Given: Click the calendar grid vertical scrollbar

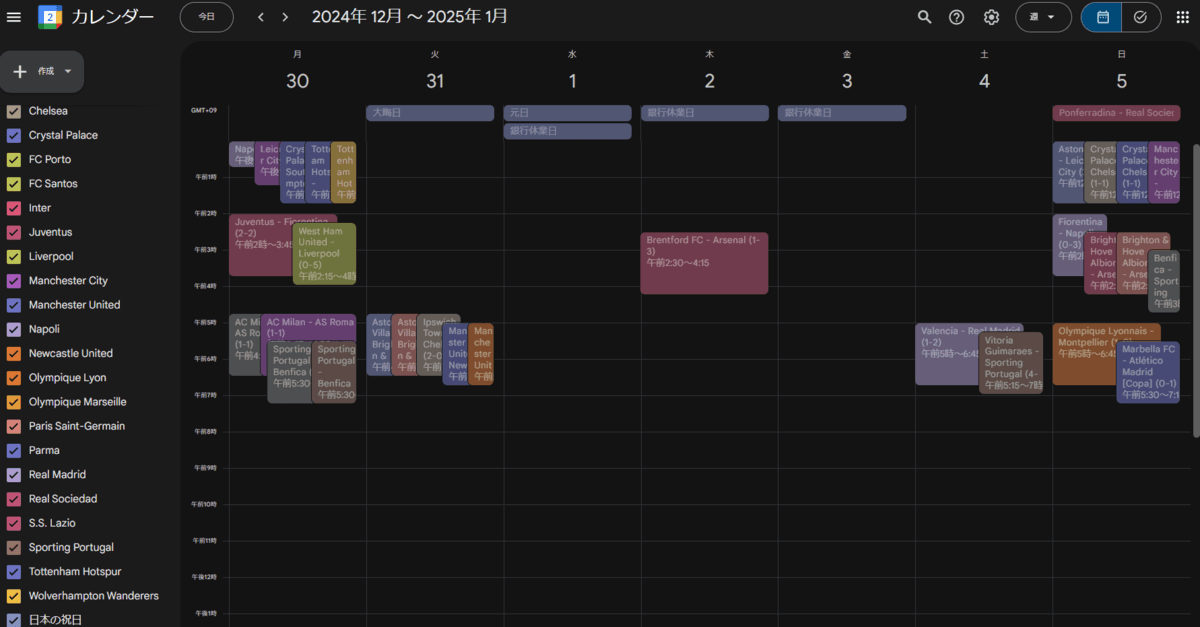Looking at the screenshot, I should click(1196, 290).
